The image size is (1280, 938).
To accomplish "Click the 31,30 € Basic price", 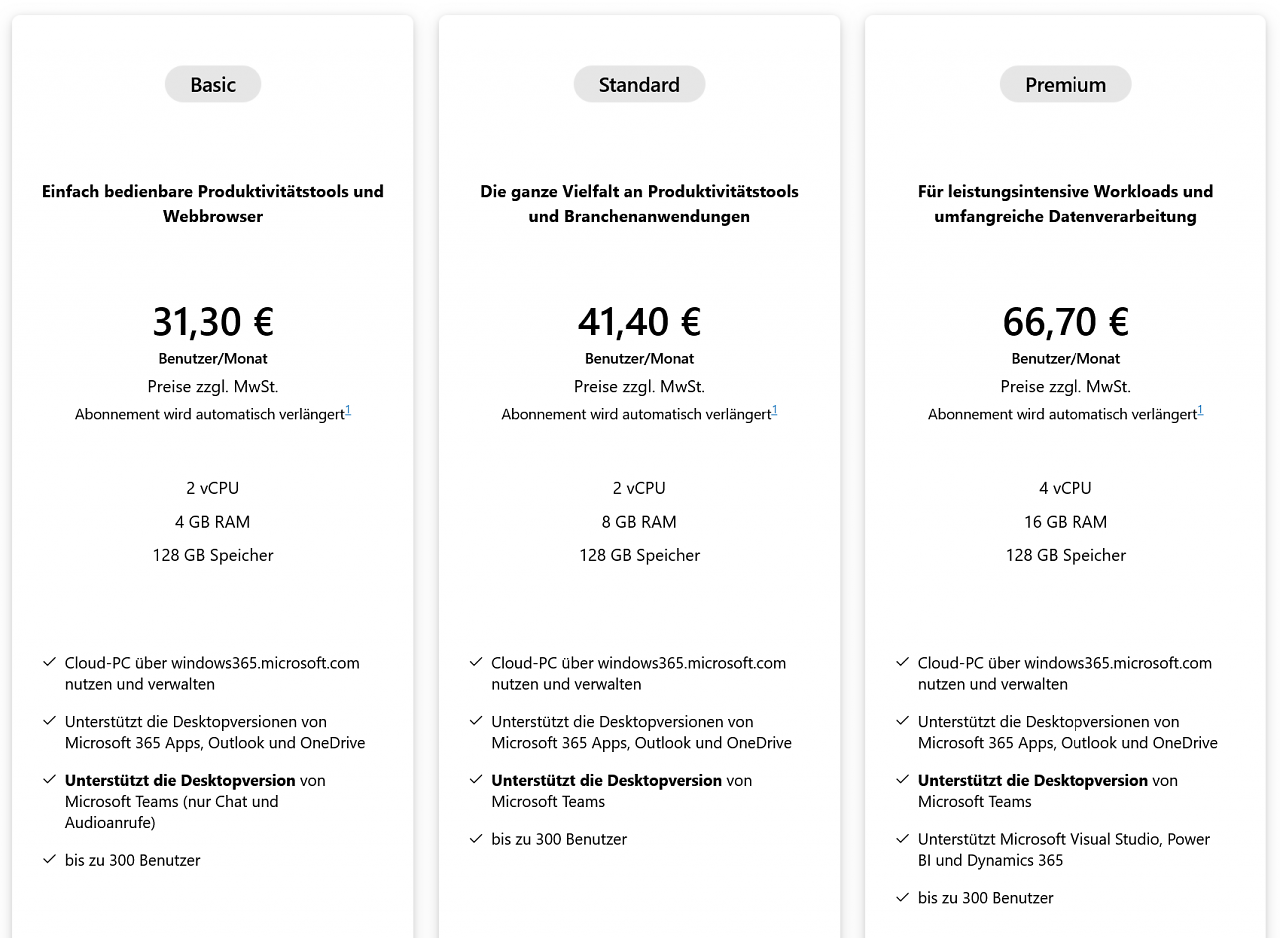I will (213, 322).
